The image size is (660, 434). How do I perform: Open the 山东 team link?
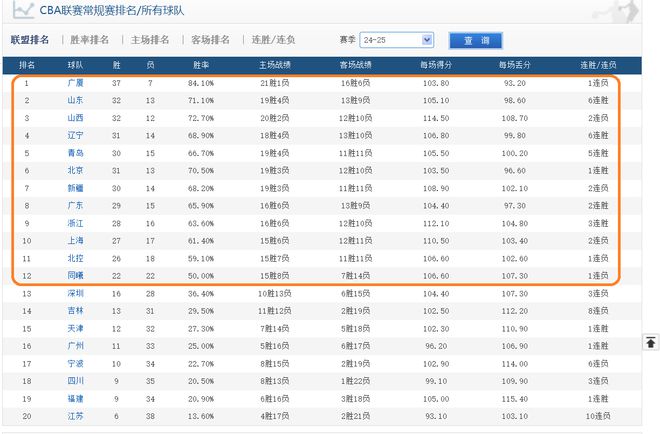pyautogui.click(x=75, y=100)
